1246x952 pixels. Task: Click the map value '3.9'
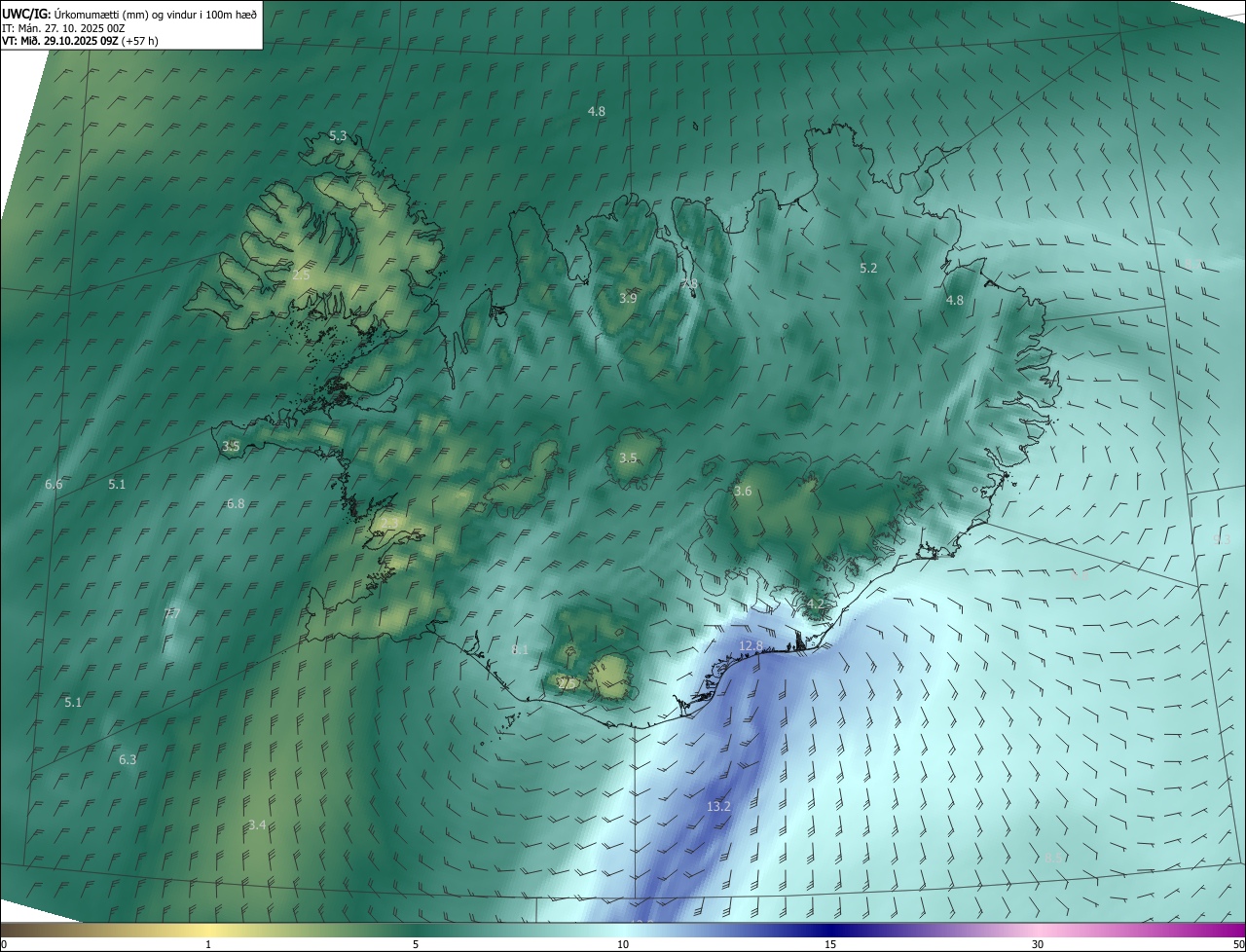[628, 298]
